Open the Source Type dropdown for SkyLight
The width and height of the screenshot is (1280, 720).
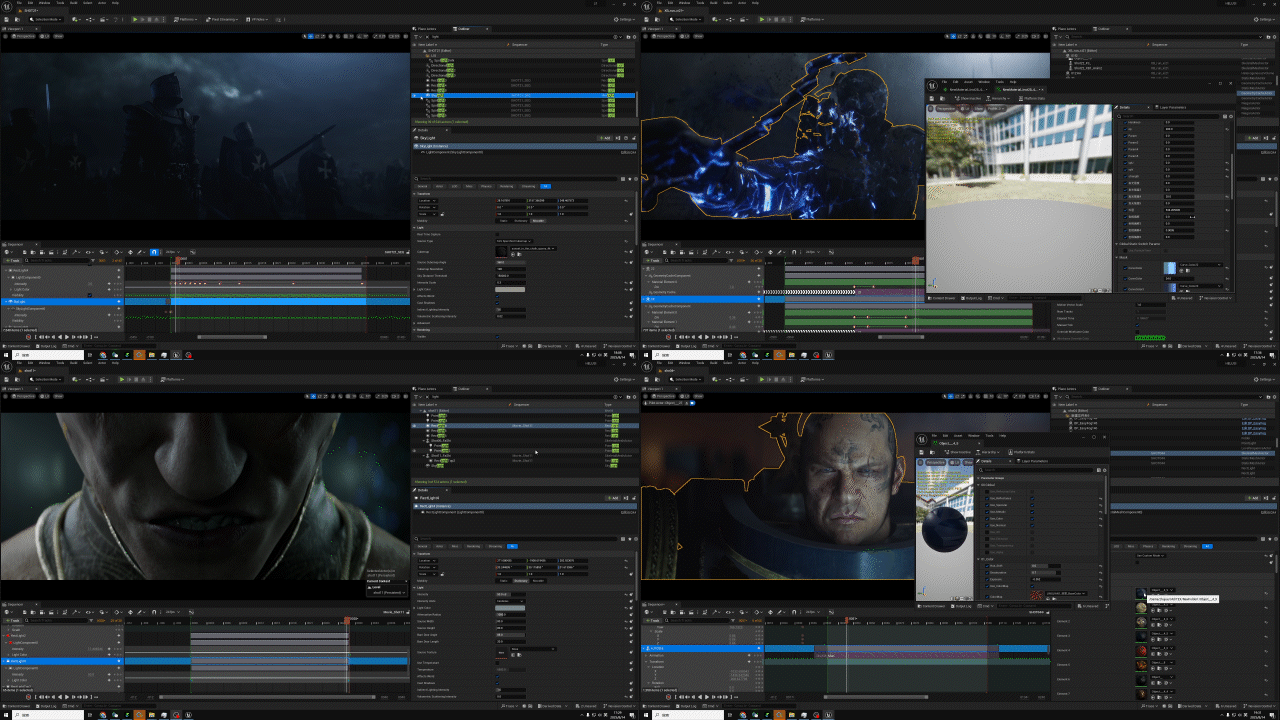[514, 241]
